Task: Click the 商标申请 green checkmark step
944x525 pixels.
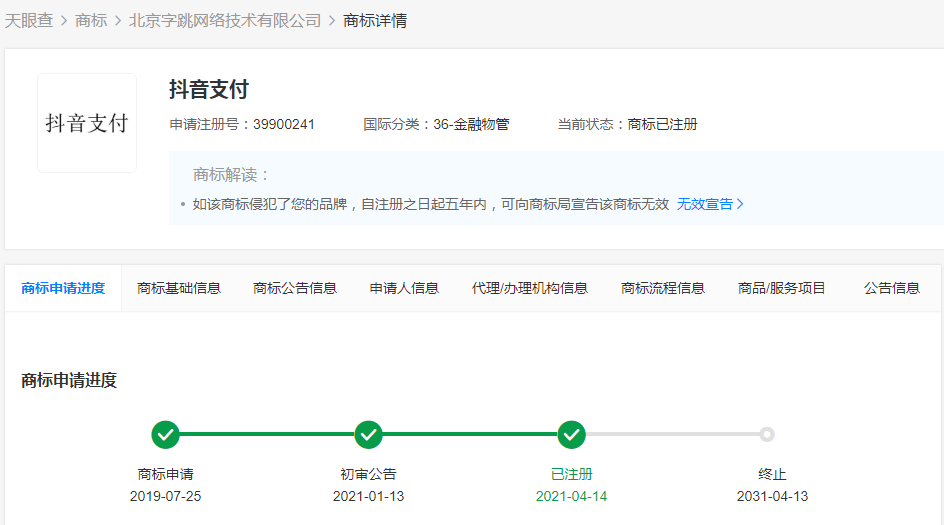Action: [x=166, y=435]
